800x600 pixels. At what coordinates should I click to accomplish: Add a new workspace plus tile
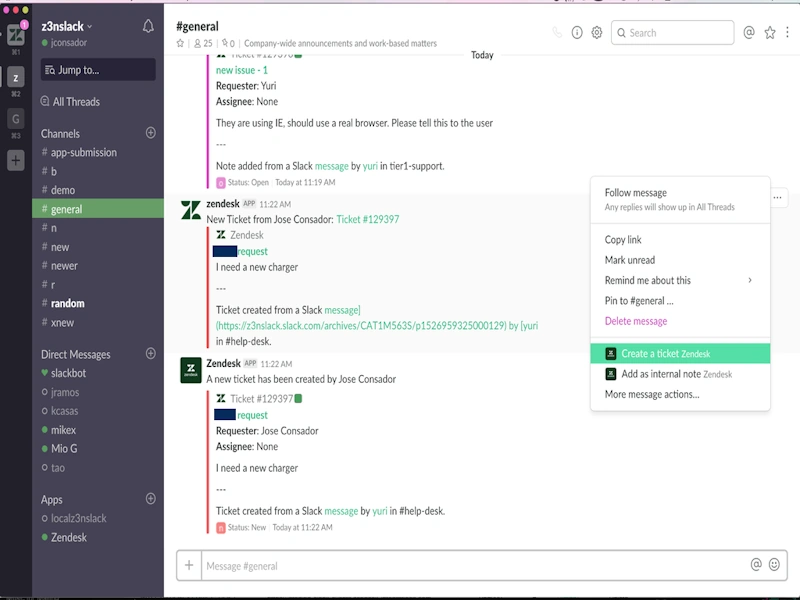(16, 160)
